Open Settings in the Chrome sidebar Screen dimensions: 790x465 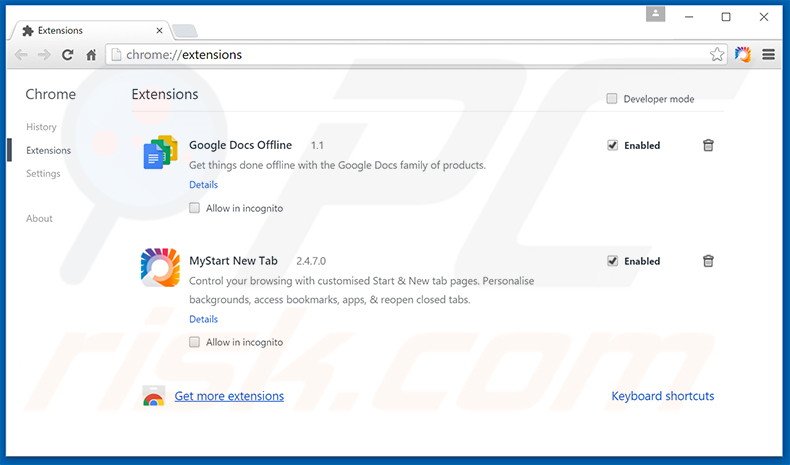point(43,173)
